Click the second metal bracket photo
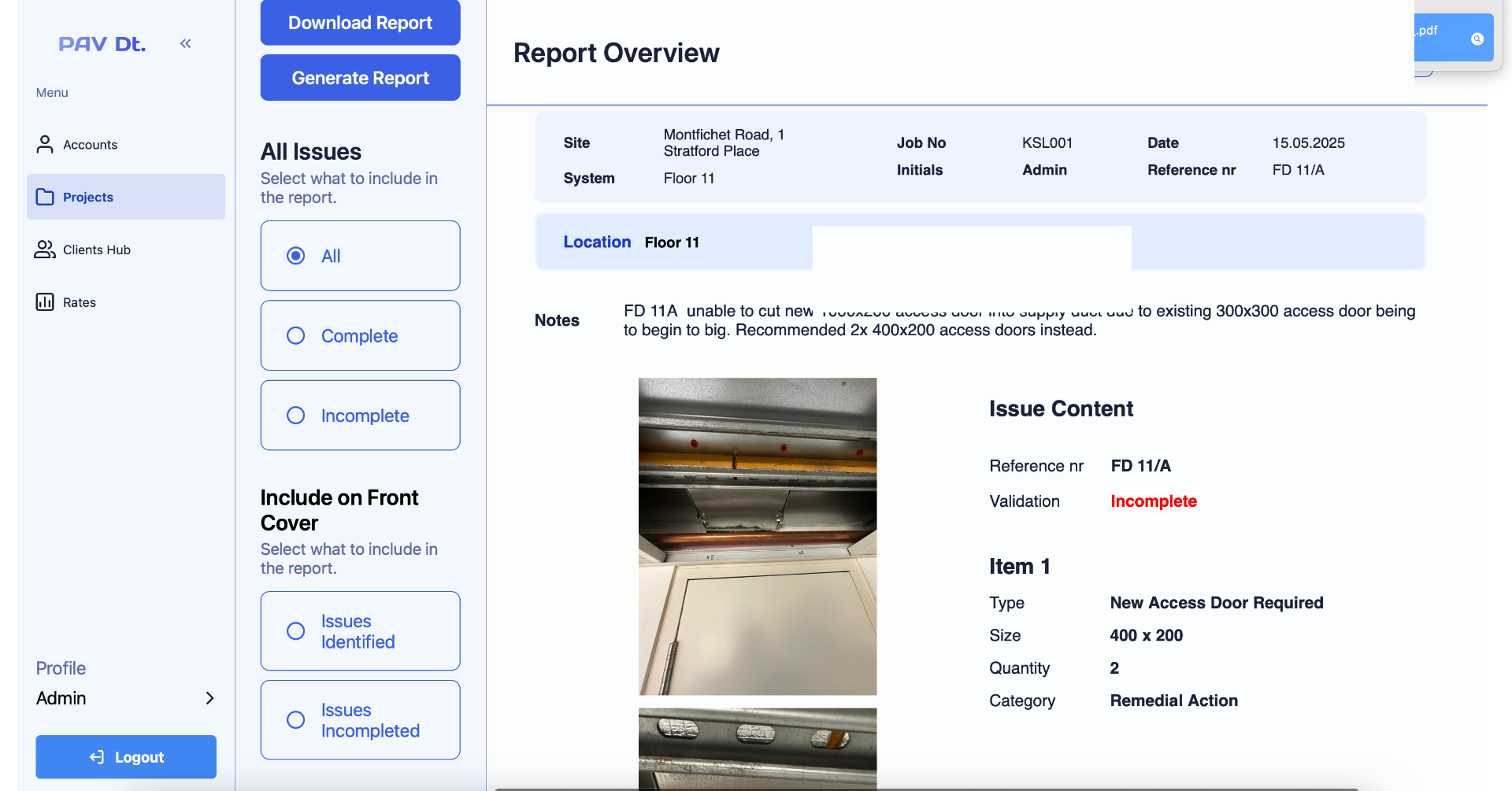The image size is (1512, 791). [x=758, y=748]
